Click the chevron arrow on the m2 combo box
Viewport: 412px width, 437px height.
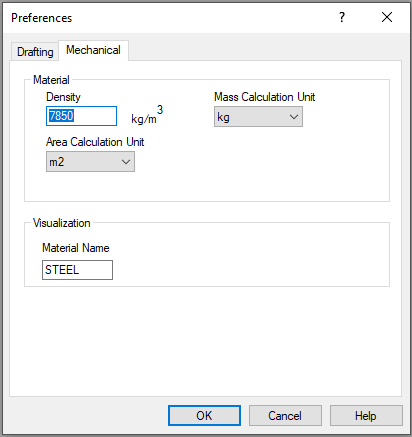pyautogui.click(x=126, y=162)
